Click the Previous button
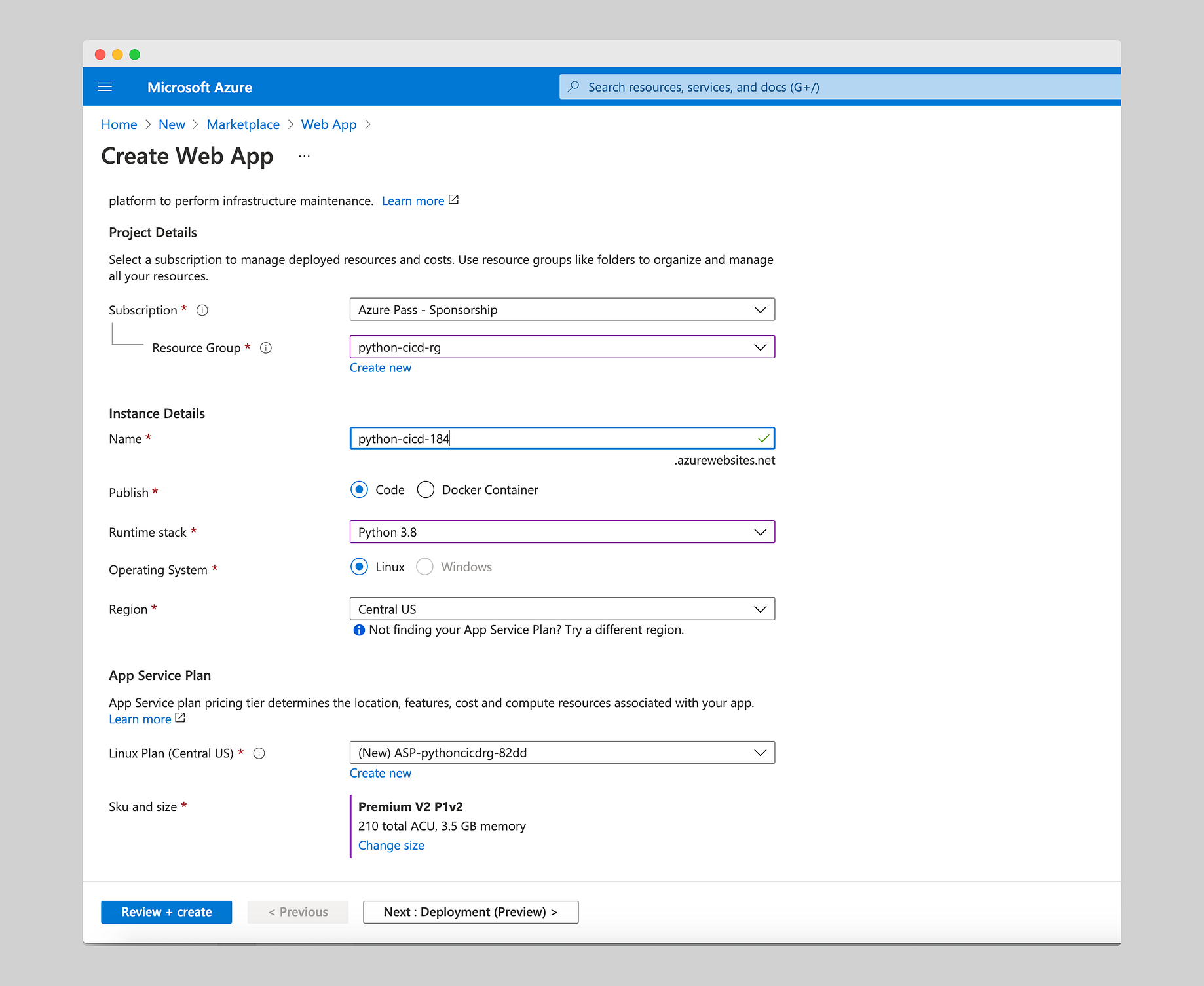 coord(298,912)
